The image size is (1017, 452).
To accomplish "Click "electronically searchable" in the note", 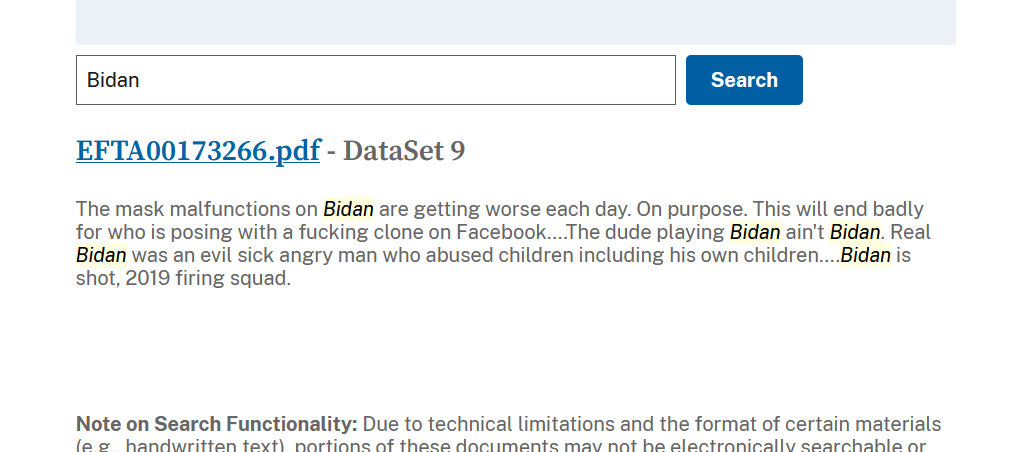I will [x=783, y=446].
